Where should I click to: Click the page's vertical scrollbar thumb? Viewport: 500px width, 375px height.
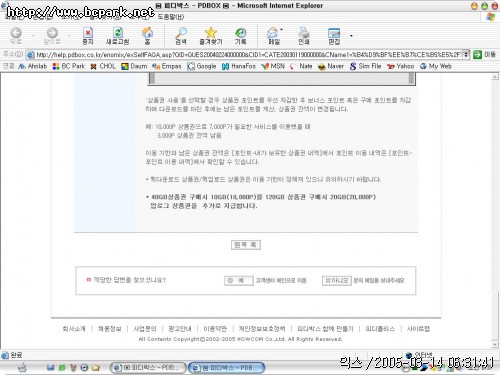[495, 316]
